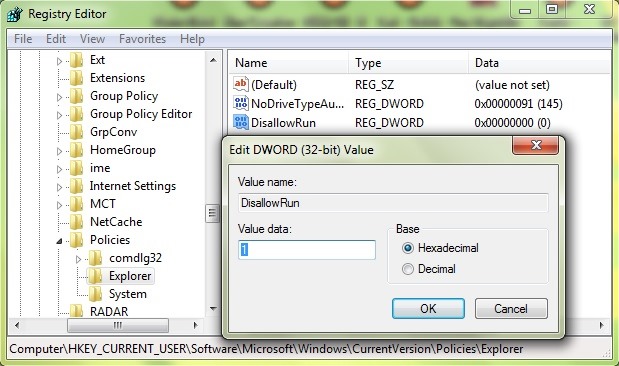Click the Internet Settings folder icon
This screenshot has width=619, height=366.
(77, 186)
